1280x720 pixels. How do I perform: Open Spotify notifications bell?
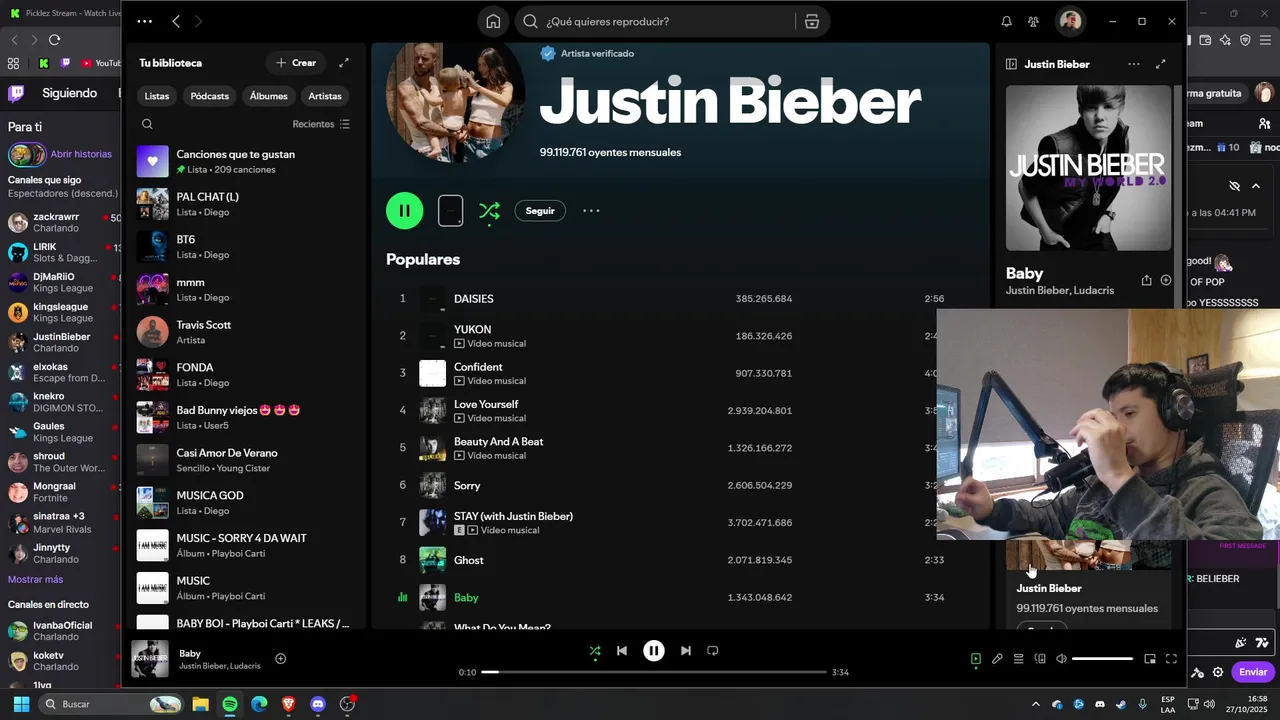1006,21
